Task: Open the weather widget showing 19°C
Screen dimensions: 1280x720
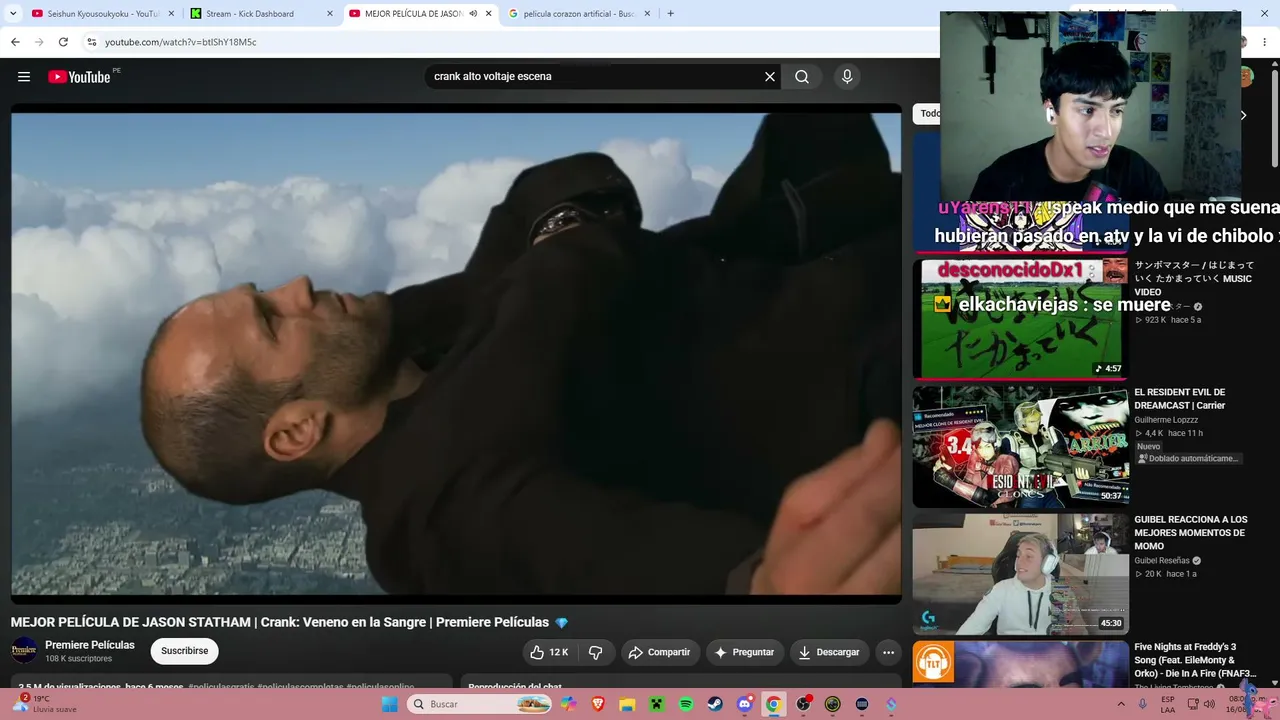Action: 48,704
